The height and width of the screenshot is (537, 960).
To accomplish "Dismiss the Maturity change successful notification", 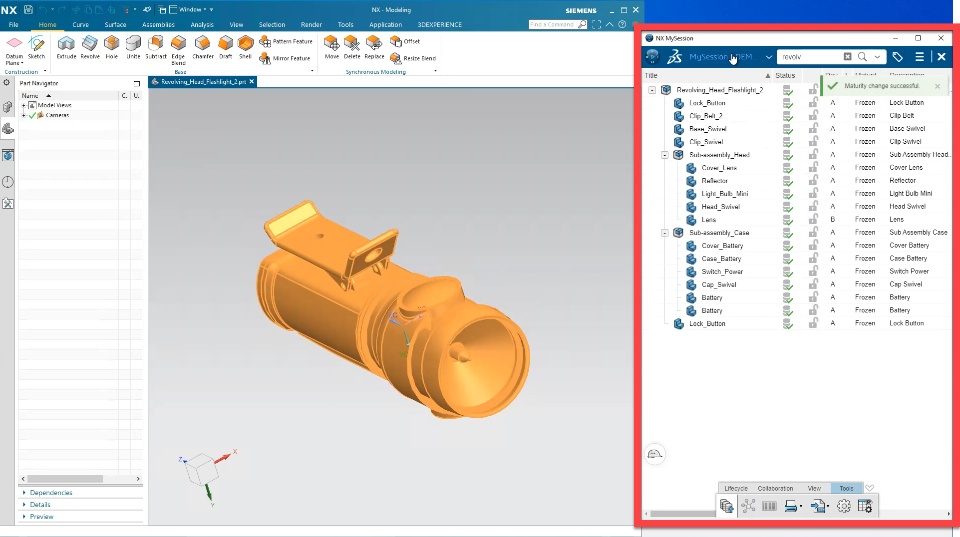I will pos(937,86).
